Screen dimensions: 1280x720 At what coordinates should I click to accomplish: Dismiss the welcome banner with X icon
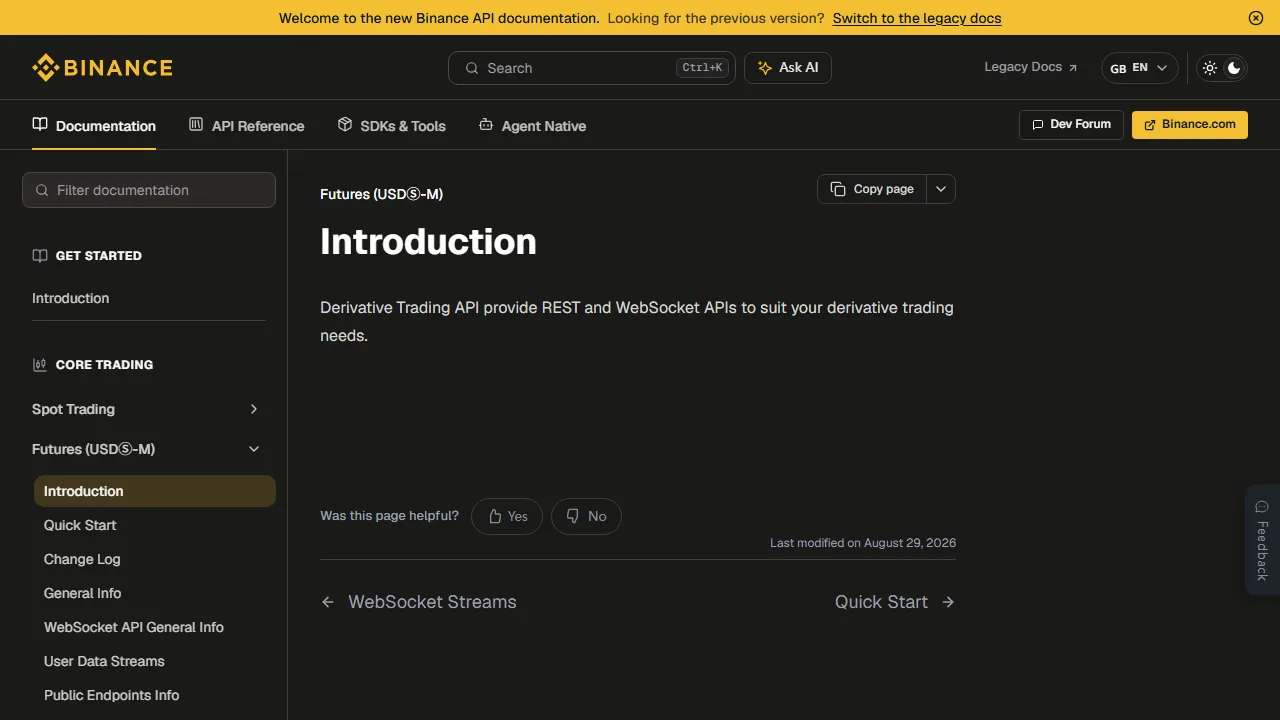(1256, 18)
